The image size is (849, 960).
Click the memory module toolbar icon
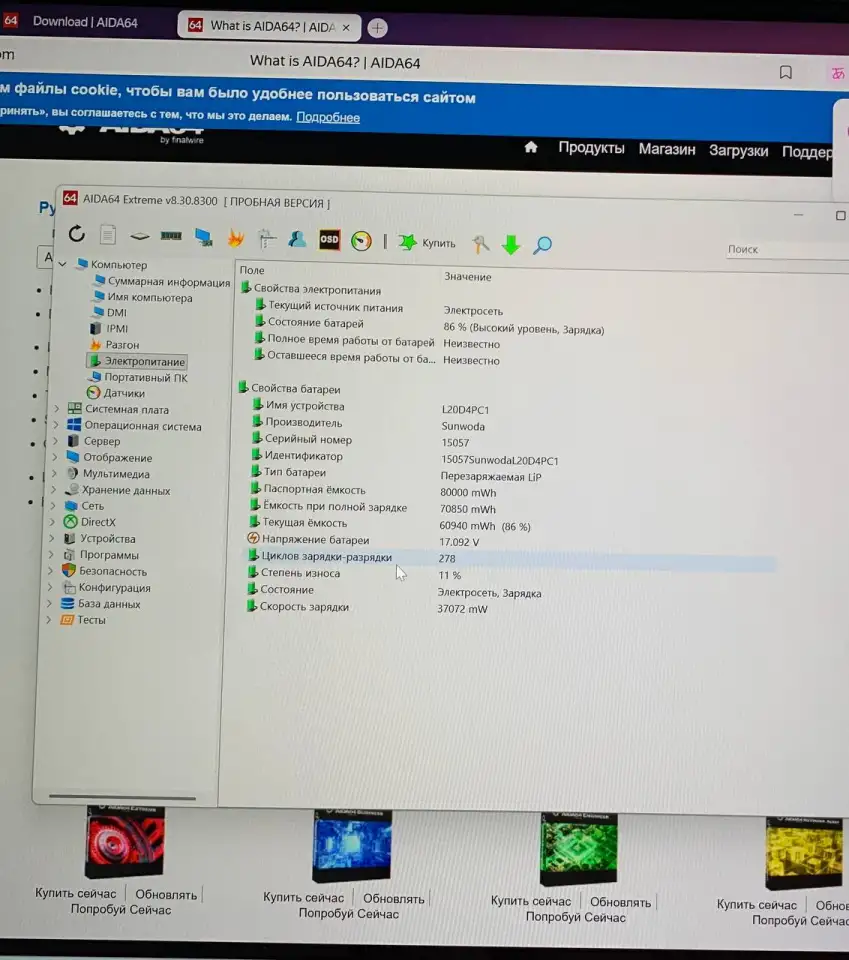(171, 236)
